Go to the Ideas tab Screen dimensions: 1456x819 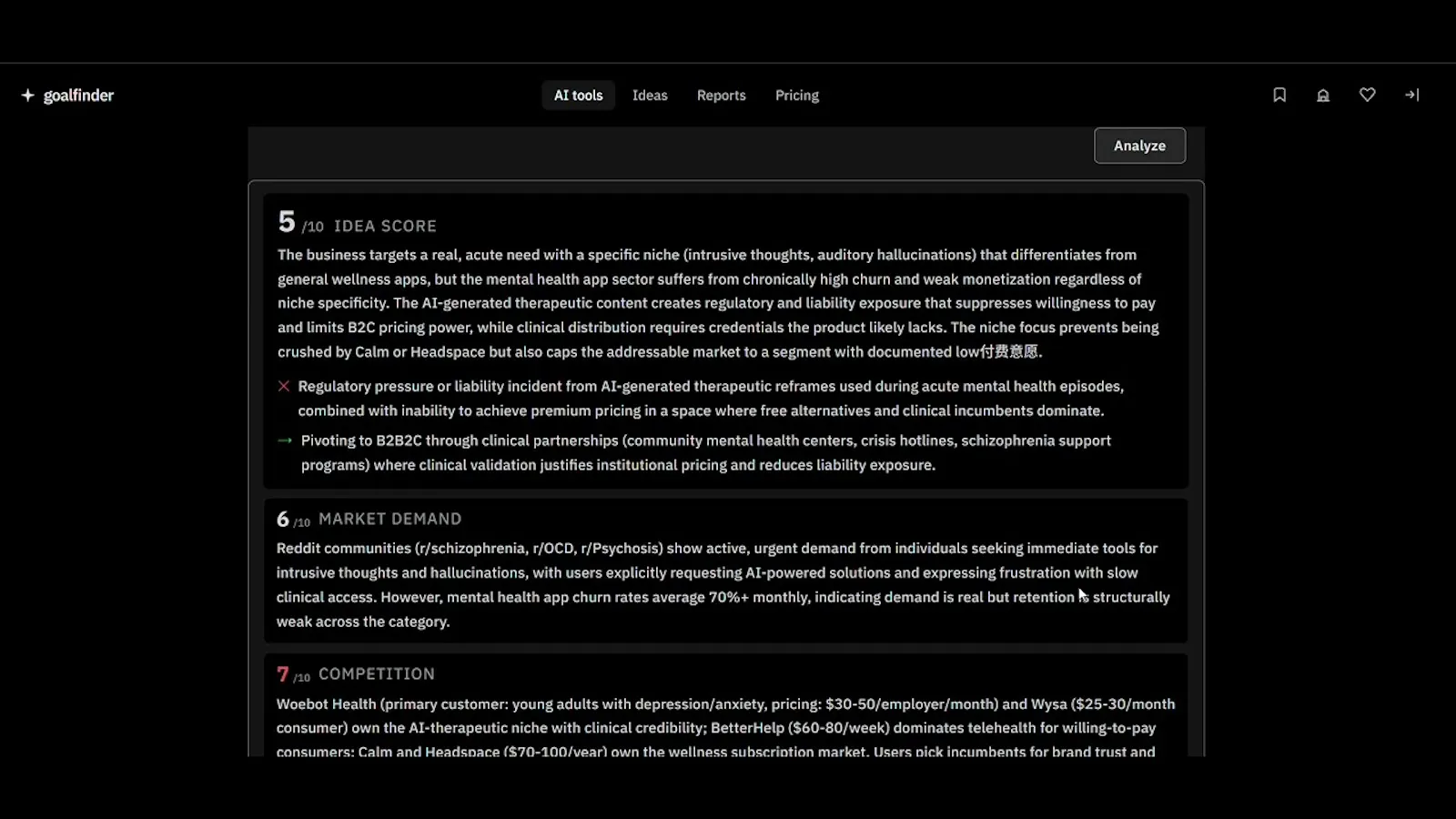(650, 96)
